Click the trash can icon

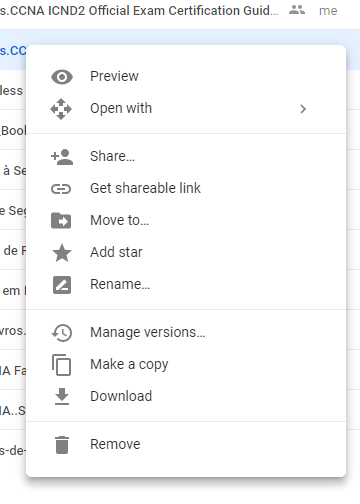[x=62, y=445]
